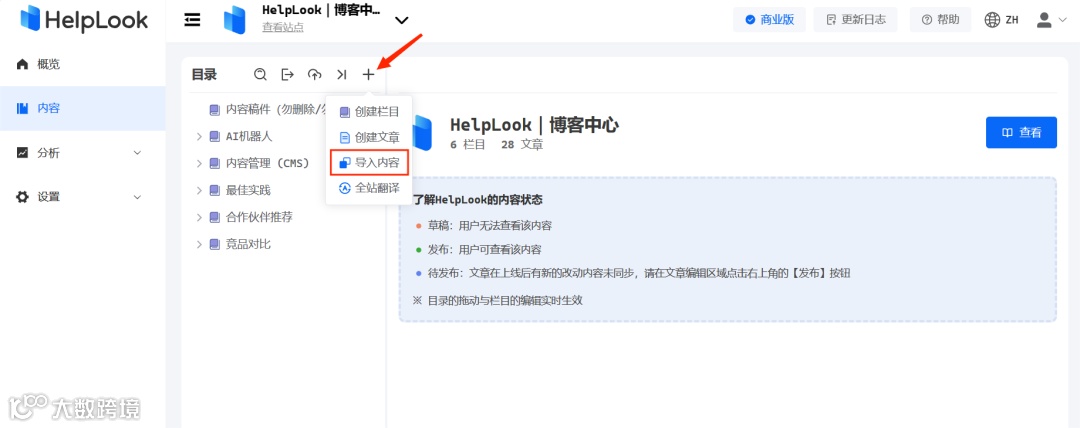Screen dimensions: 1080x428
Task: Expand the 最佳实践 tree node
Action: coord(199,190)
